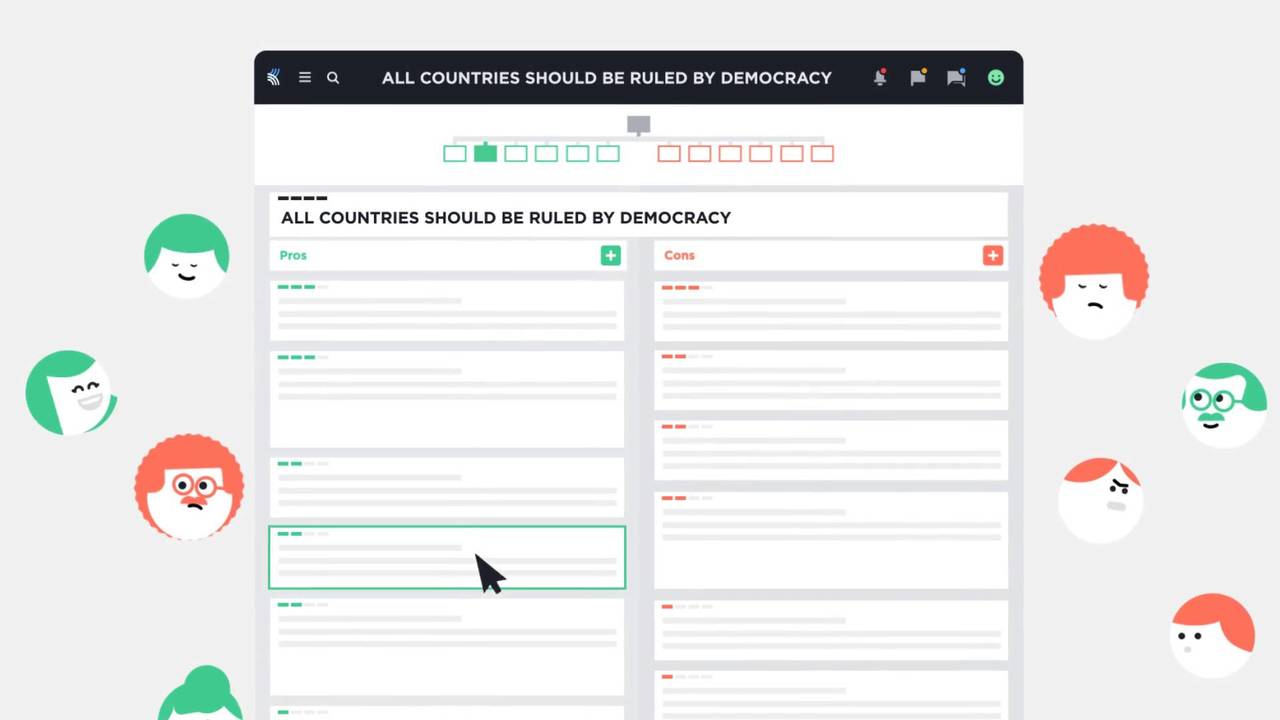Click the search magnifier icon

click(x=333, y=77)
